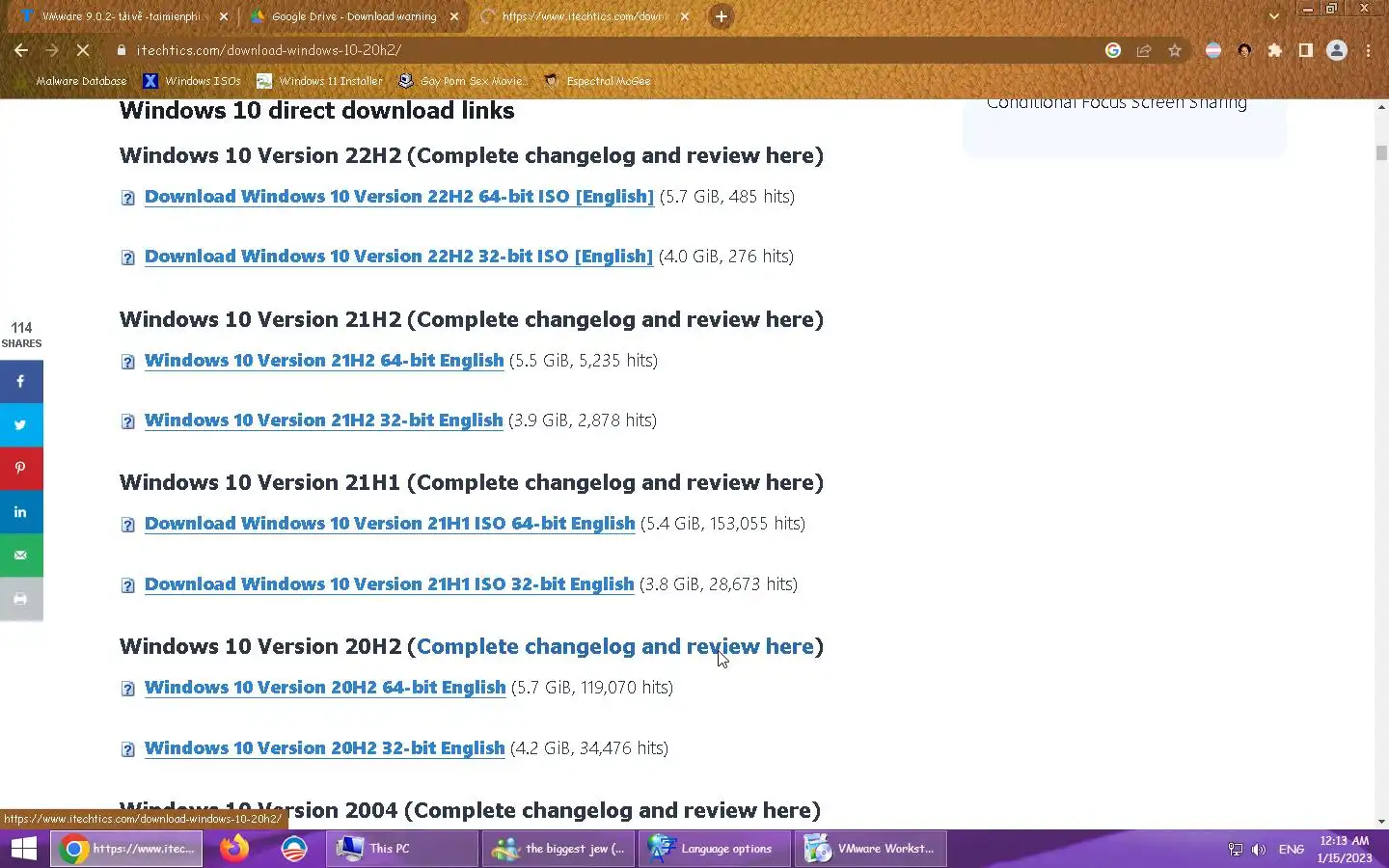
Task: Close the itechtics.com tab
Action: tap(685, 16)
